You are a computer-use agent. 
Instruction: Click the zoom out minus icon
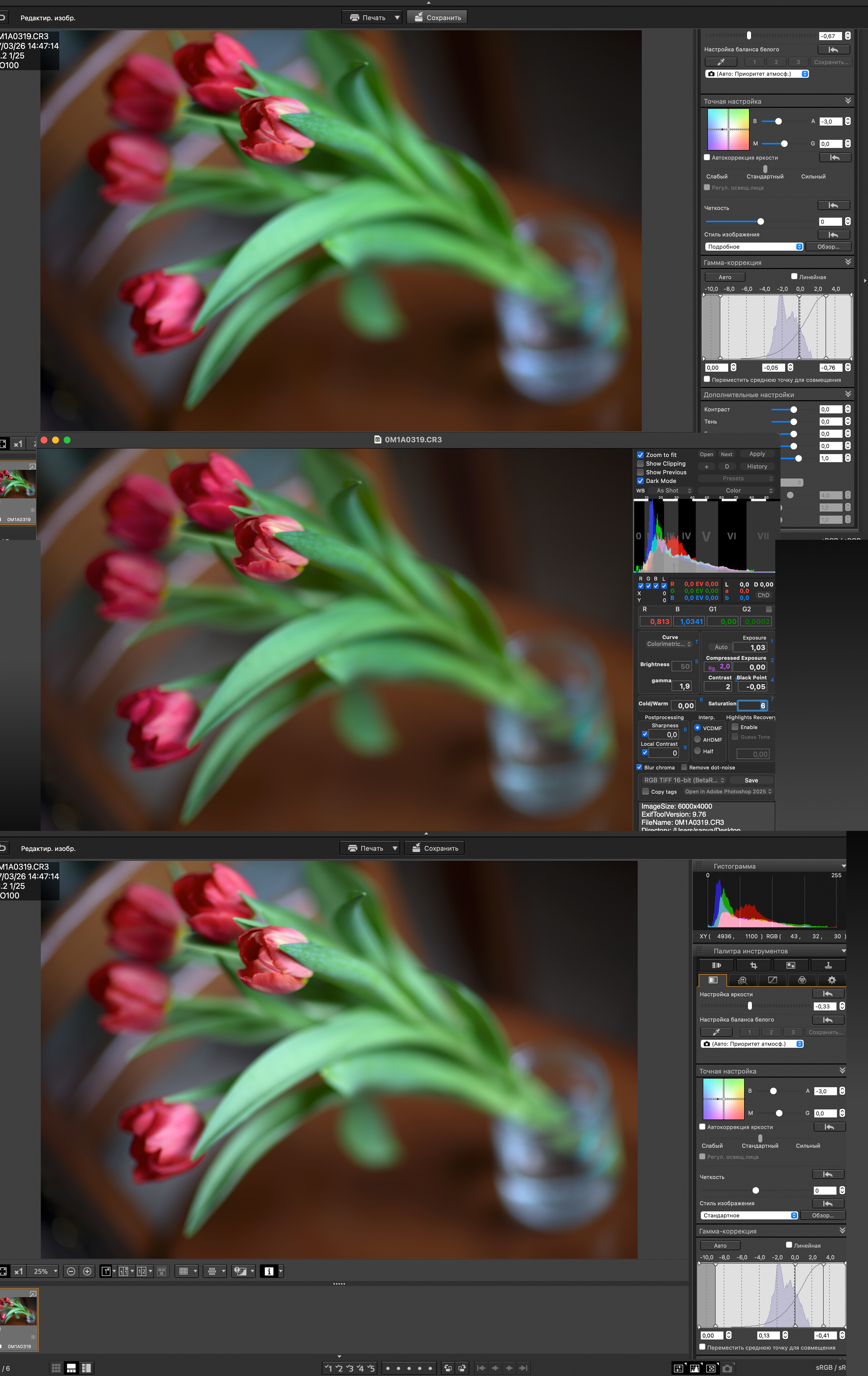(71, 1272)
